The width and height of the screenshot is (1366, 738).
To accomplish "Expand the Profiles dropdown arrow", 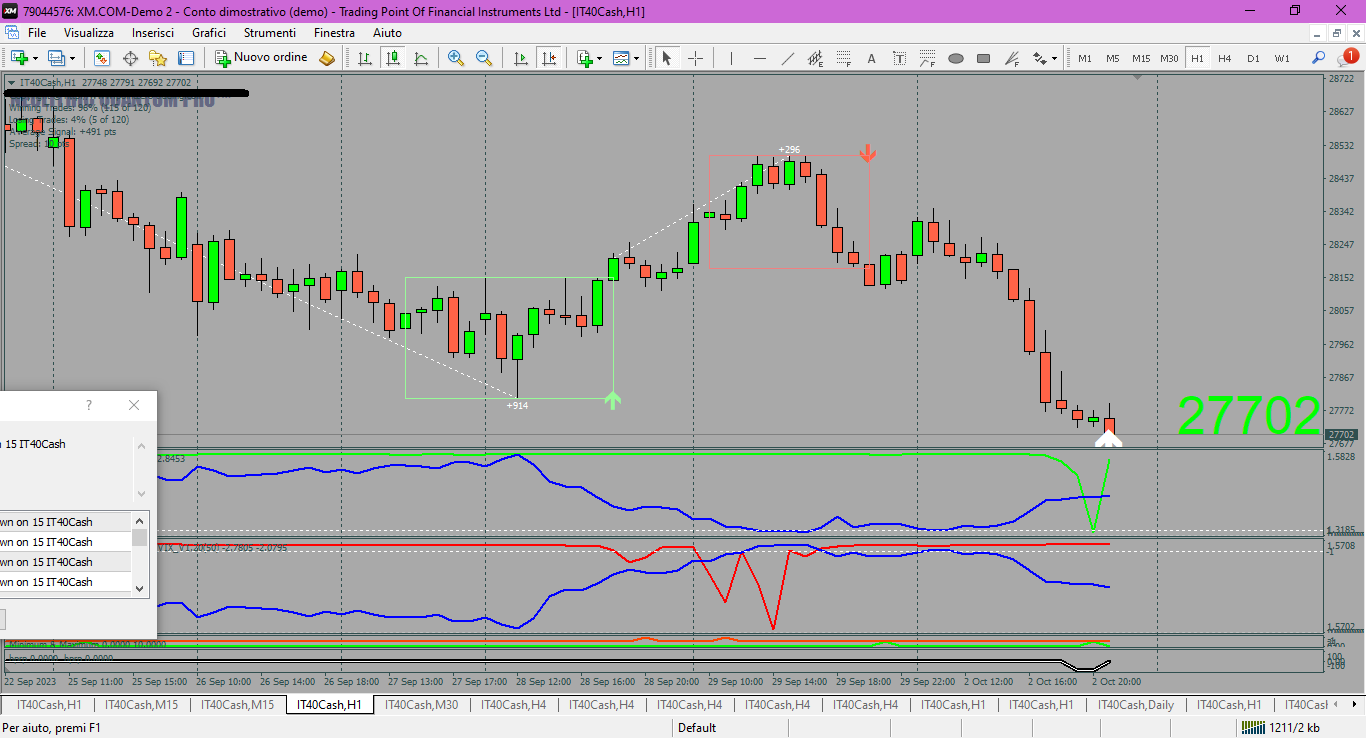I will click(x=72, y=58).
